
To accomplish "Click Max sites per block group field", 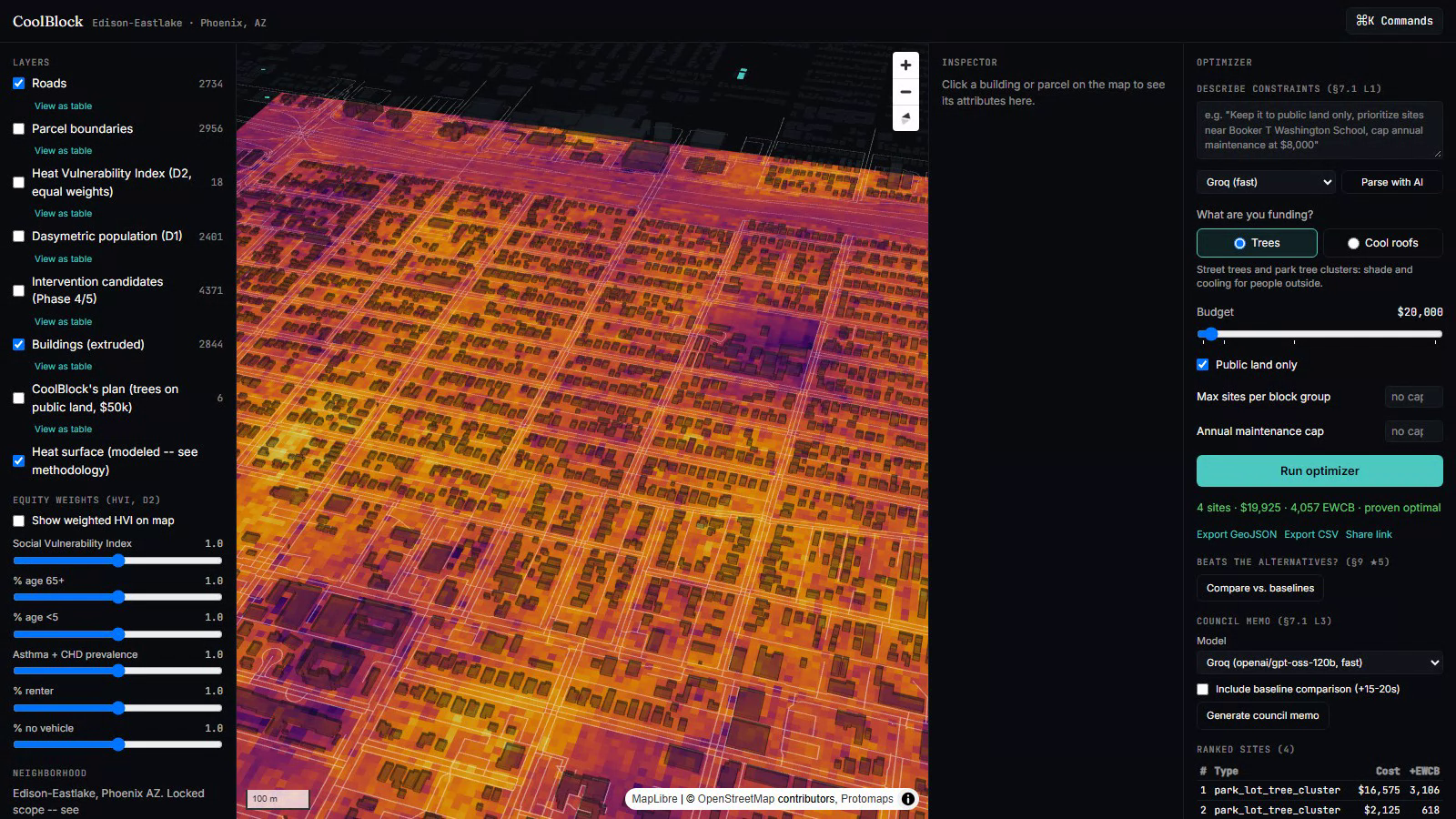I will tap(1413, 397).
